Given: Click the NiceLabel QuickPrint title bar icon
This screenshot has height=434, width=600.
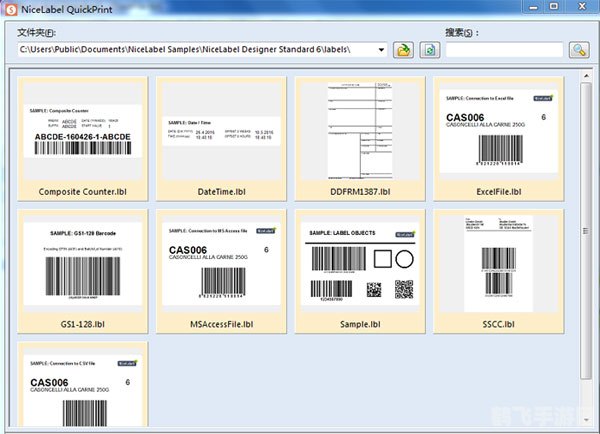Looking at the screenshot, I should point(10,10).
